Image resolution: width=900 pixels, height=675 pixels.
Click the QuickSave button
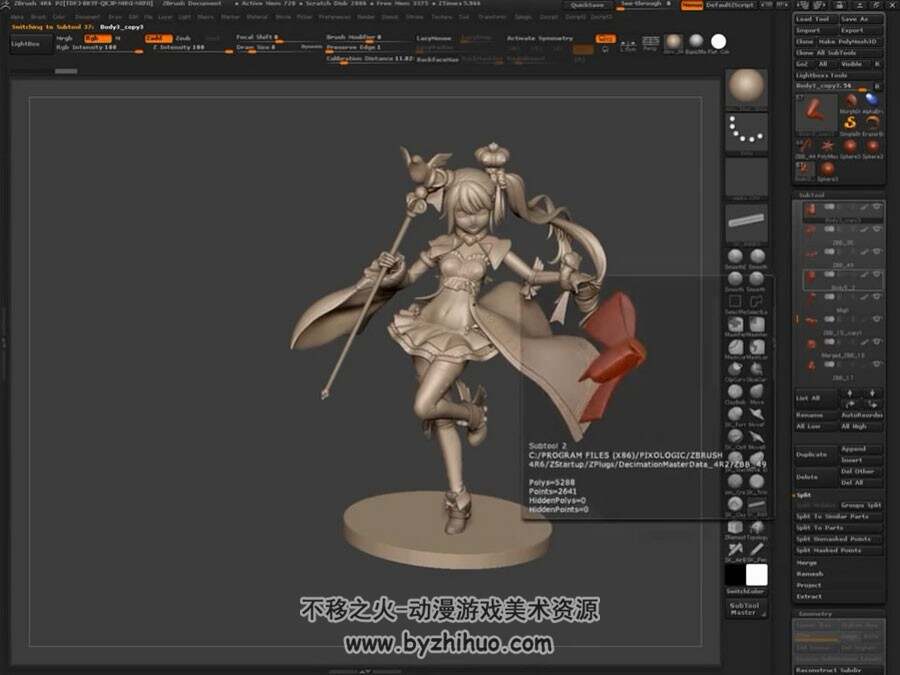(x=587, y=5)
